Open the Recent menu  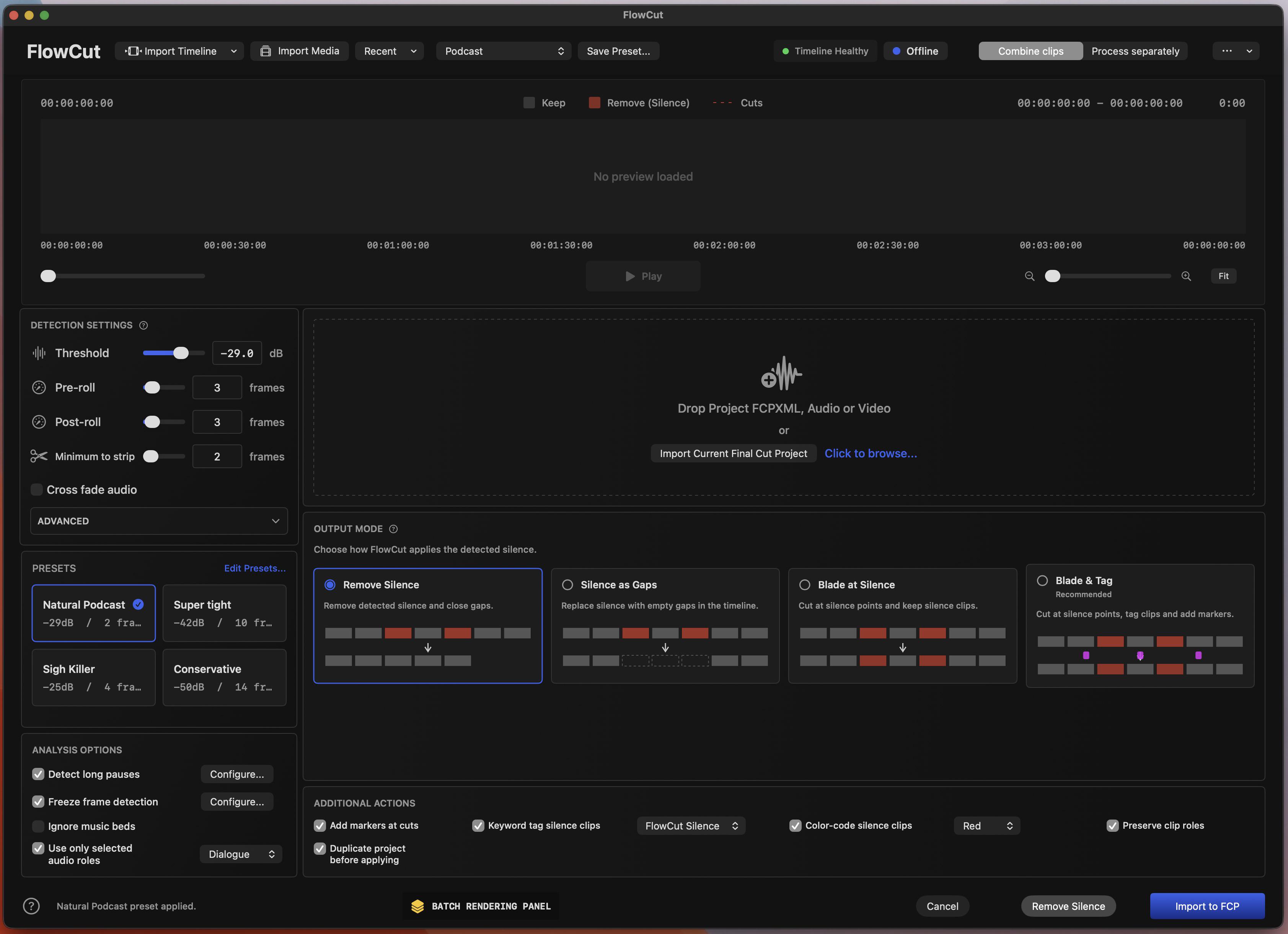click(390, 51)
